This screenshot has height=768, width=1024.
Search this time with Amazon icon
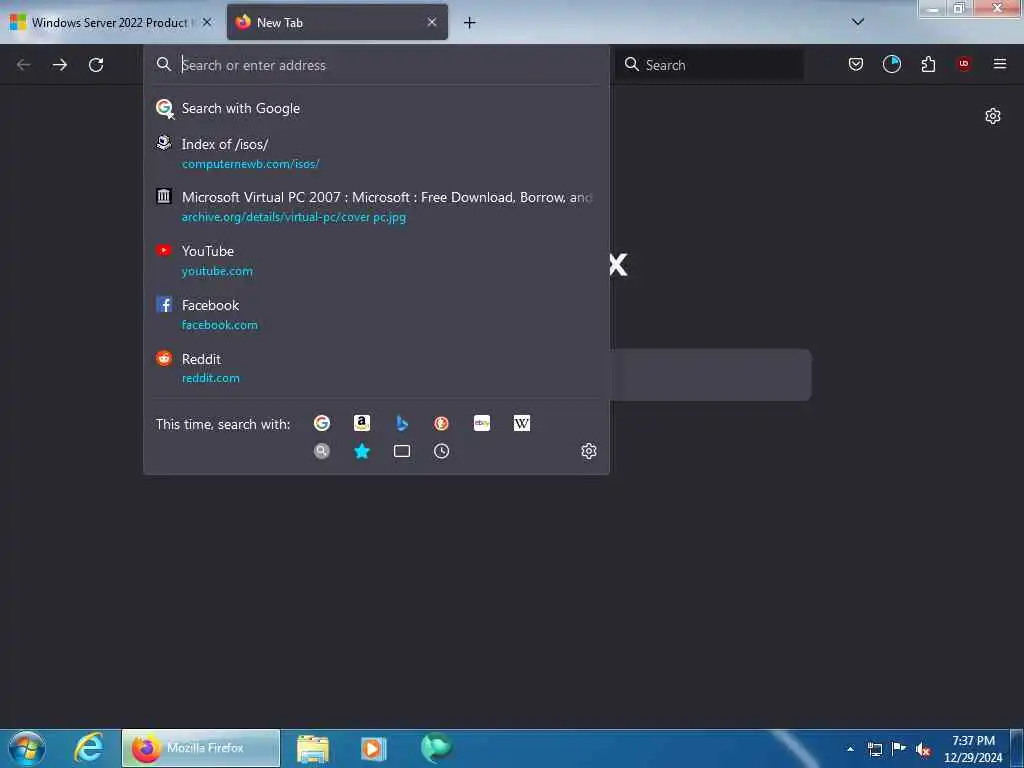pos(362,423)
